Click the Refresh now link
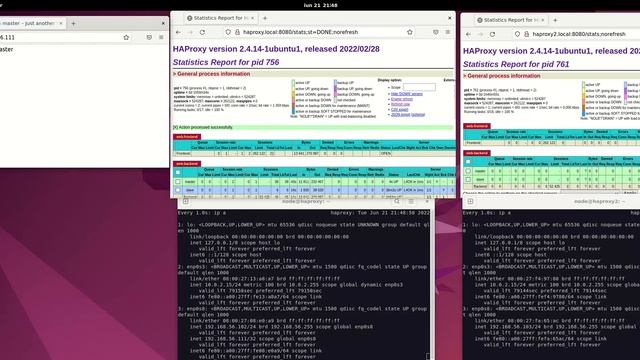The height and width of the screenshot is (360, 640). 400,104
